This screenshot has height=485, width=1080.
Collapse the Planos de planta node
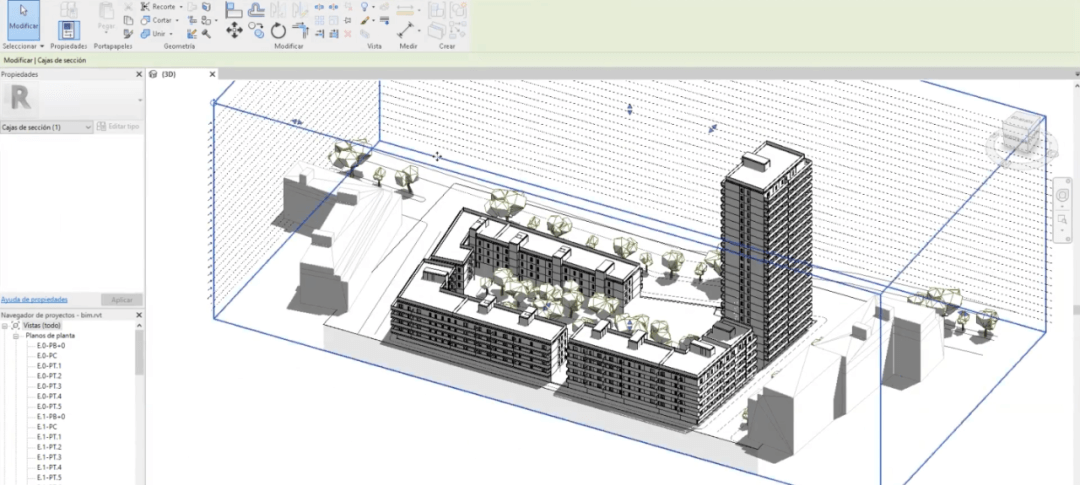coord(16,336)
